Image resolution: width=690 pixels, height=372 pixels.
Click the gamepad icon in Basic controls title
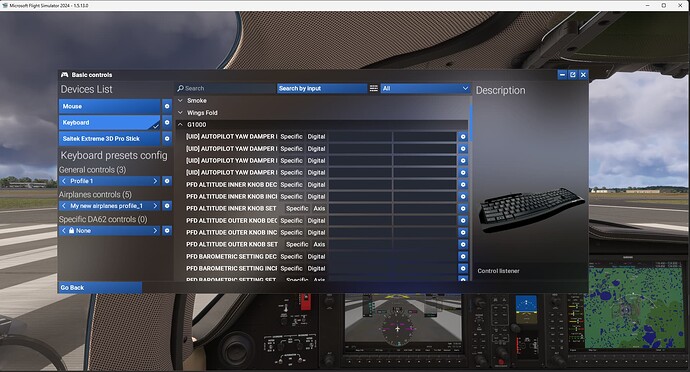65,74
